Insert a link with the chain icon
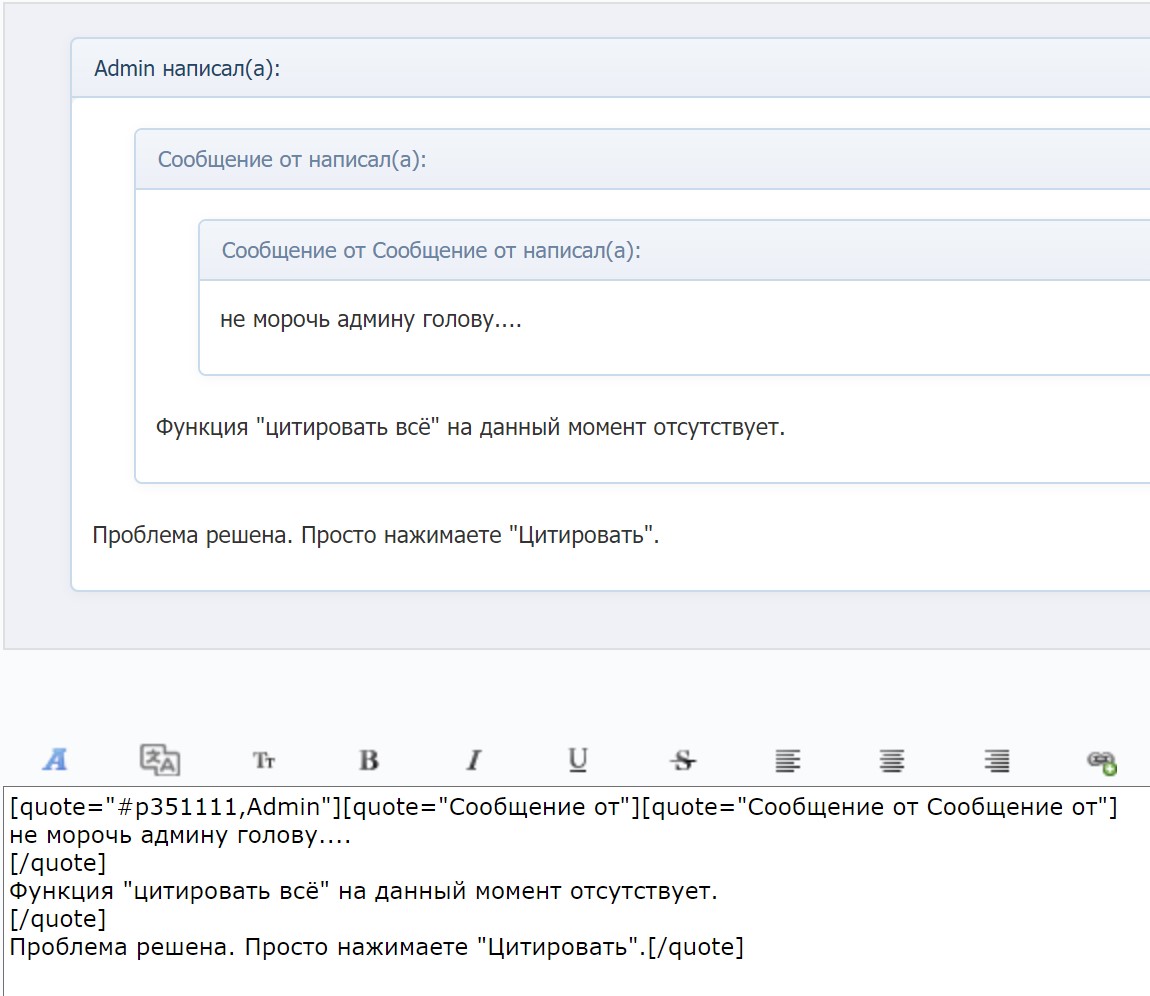Image resolution: width=1150 pixels, height=996 pixels. tap(1102, 762)
